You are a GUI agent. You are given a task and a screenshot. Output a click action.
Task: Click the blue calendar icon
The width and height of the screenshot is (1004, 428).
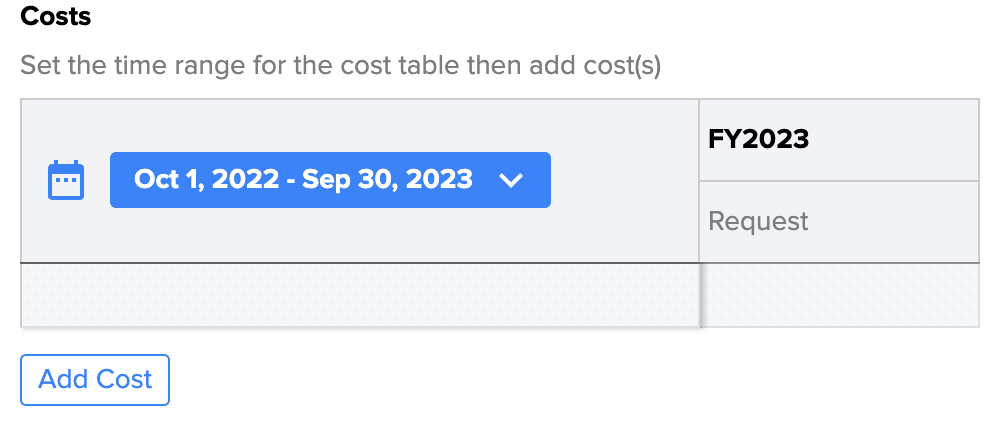click(66, 180)
